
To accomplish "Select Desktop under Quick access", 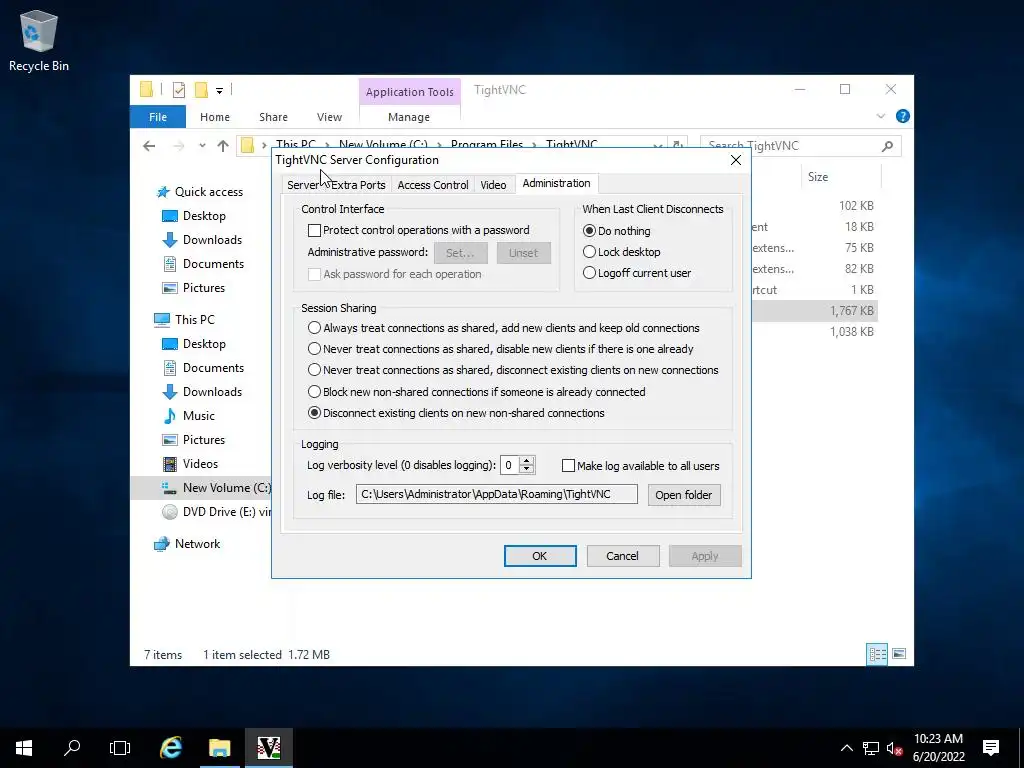I will (193, 216).
